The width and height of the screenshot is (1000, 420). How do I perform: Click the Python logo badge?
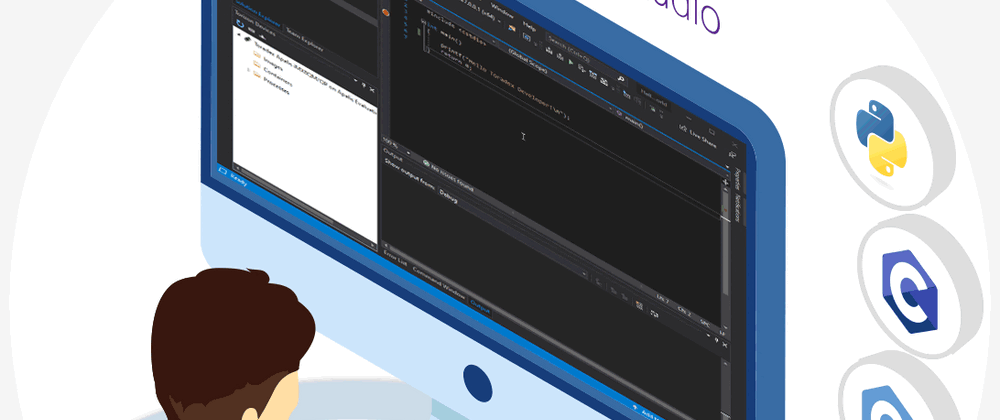(x=881, y=136)
